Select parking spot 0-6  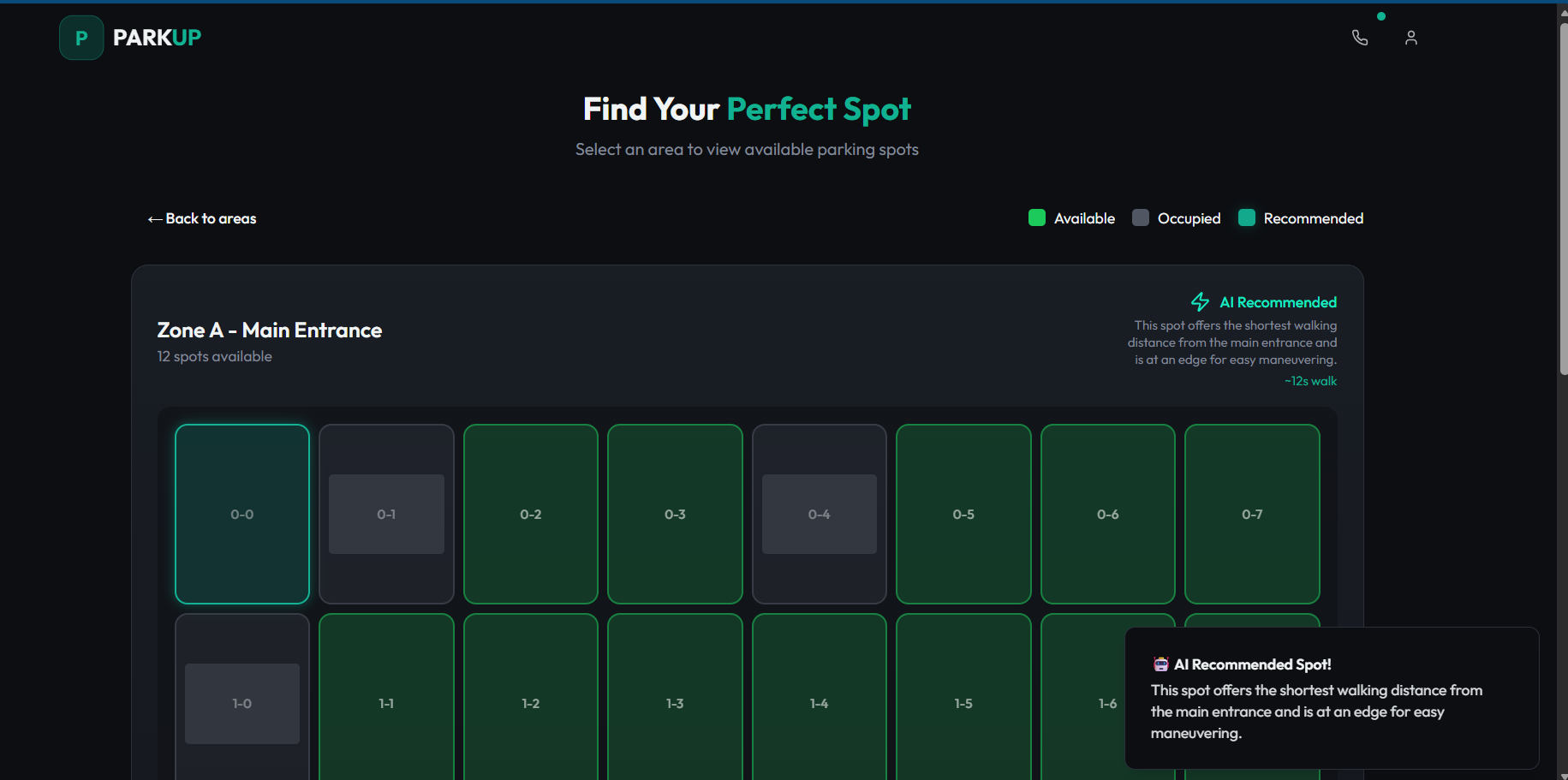pos(1108,514)
